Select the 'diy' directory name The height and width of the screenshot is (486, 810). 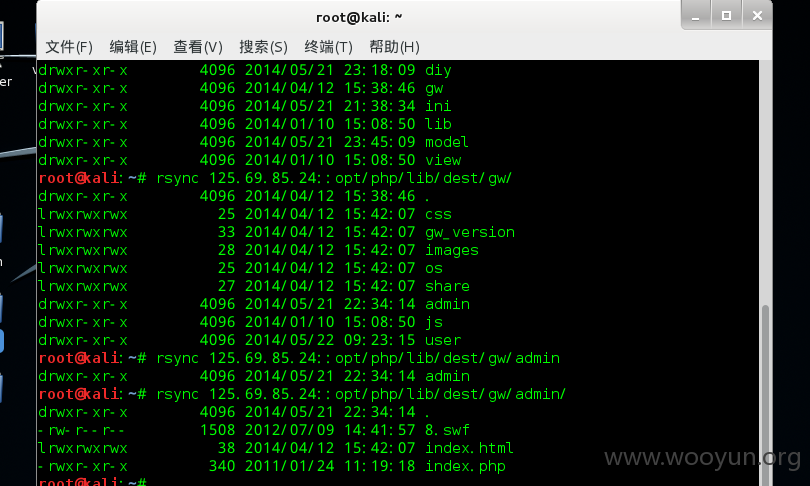[x=438, y=70]
